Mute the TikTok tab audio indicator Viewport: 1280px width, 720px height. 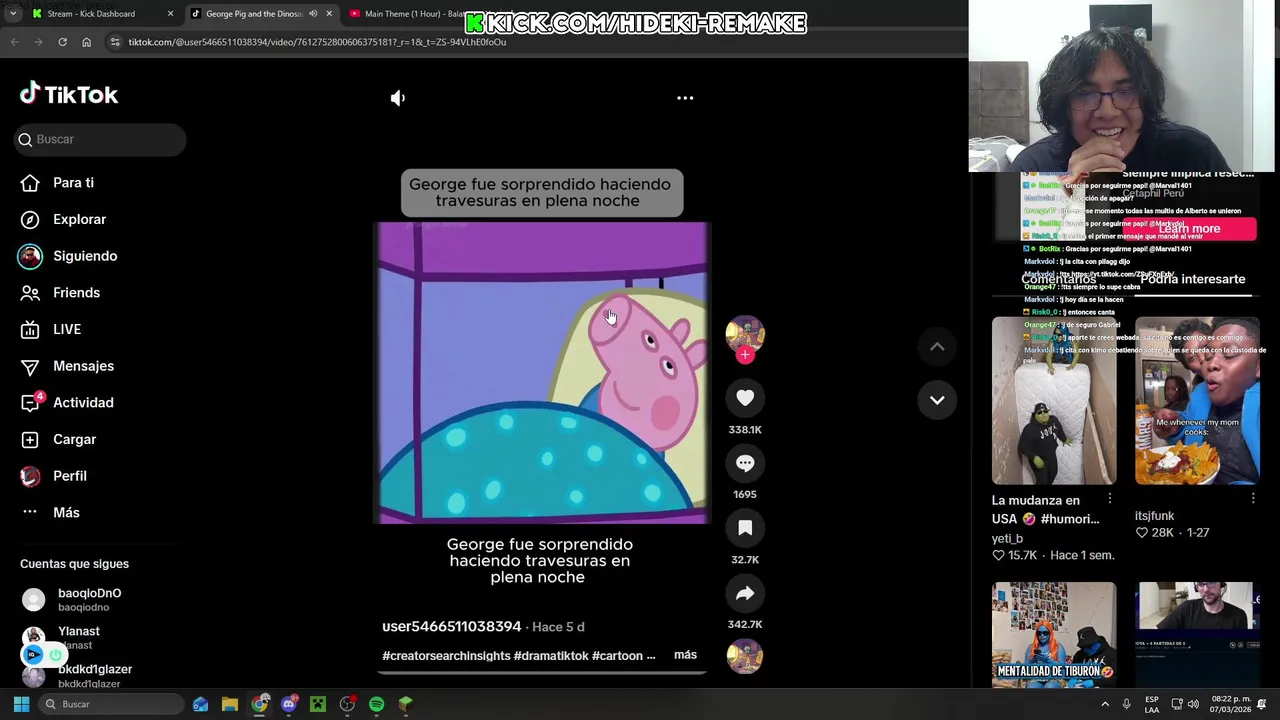(313, 14)
